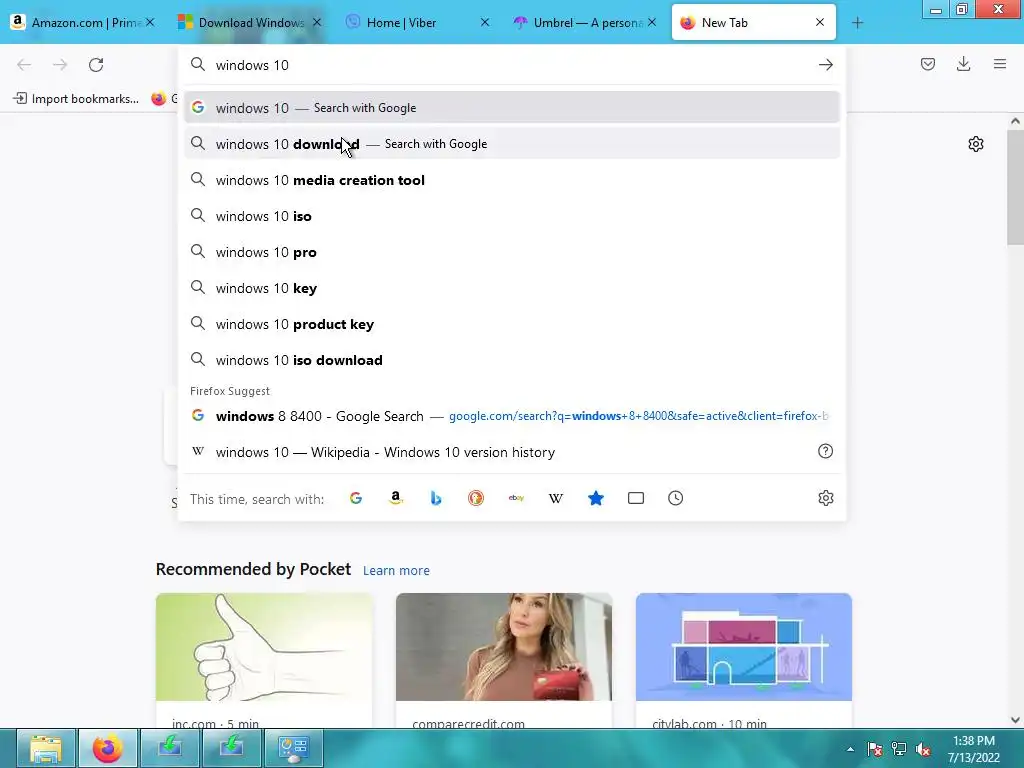Screen dimensions: 1024x768
Task: Search this time with Wikipedia icon
Action: click(x=556, y=498)
